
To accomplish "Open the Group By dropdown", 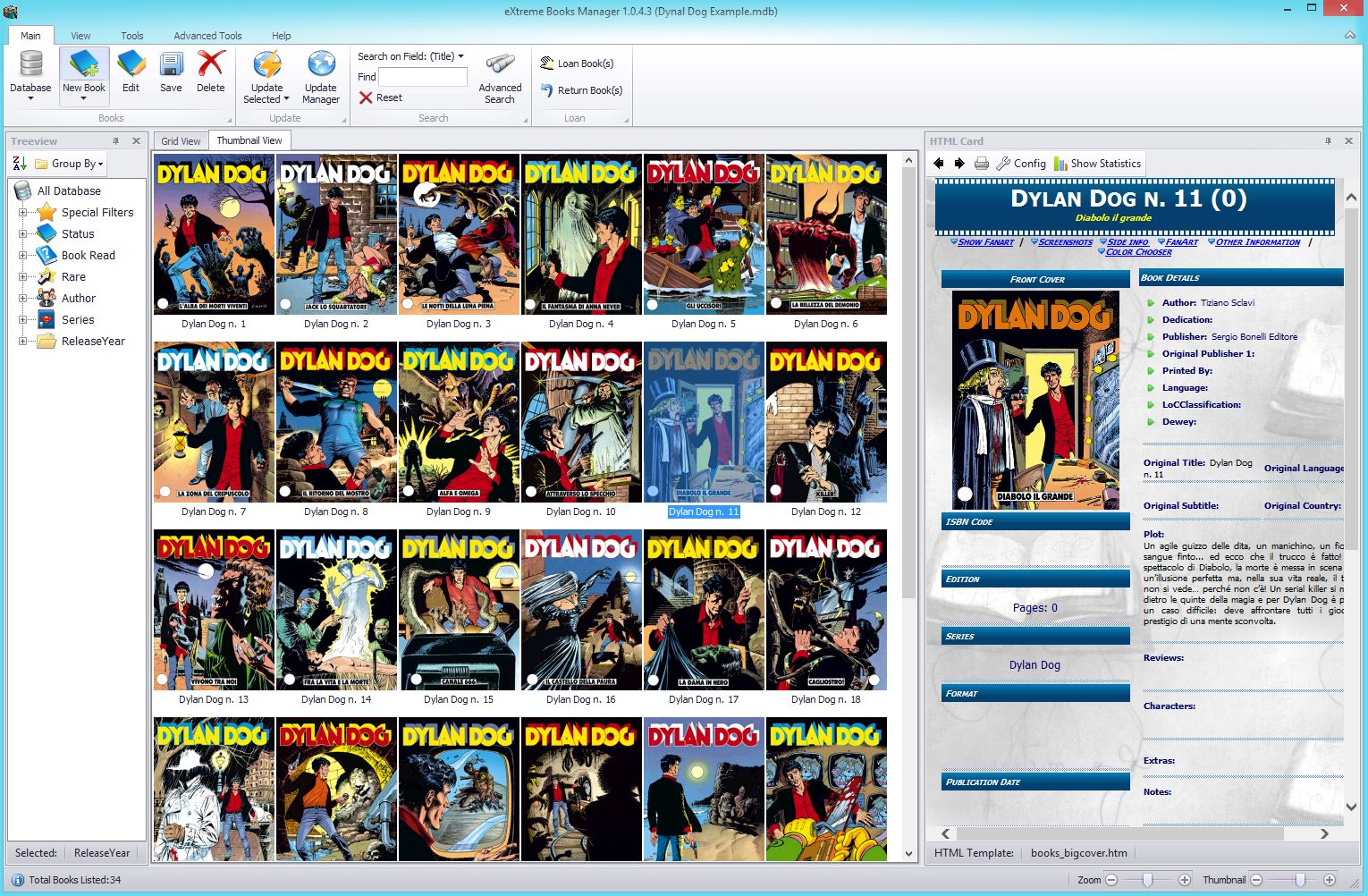I will (x=69, y=164).
